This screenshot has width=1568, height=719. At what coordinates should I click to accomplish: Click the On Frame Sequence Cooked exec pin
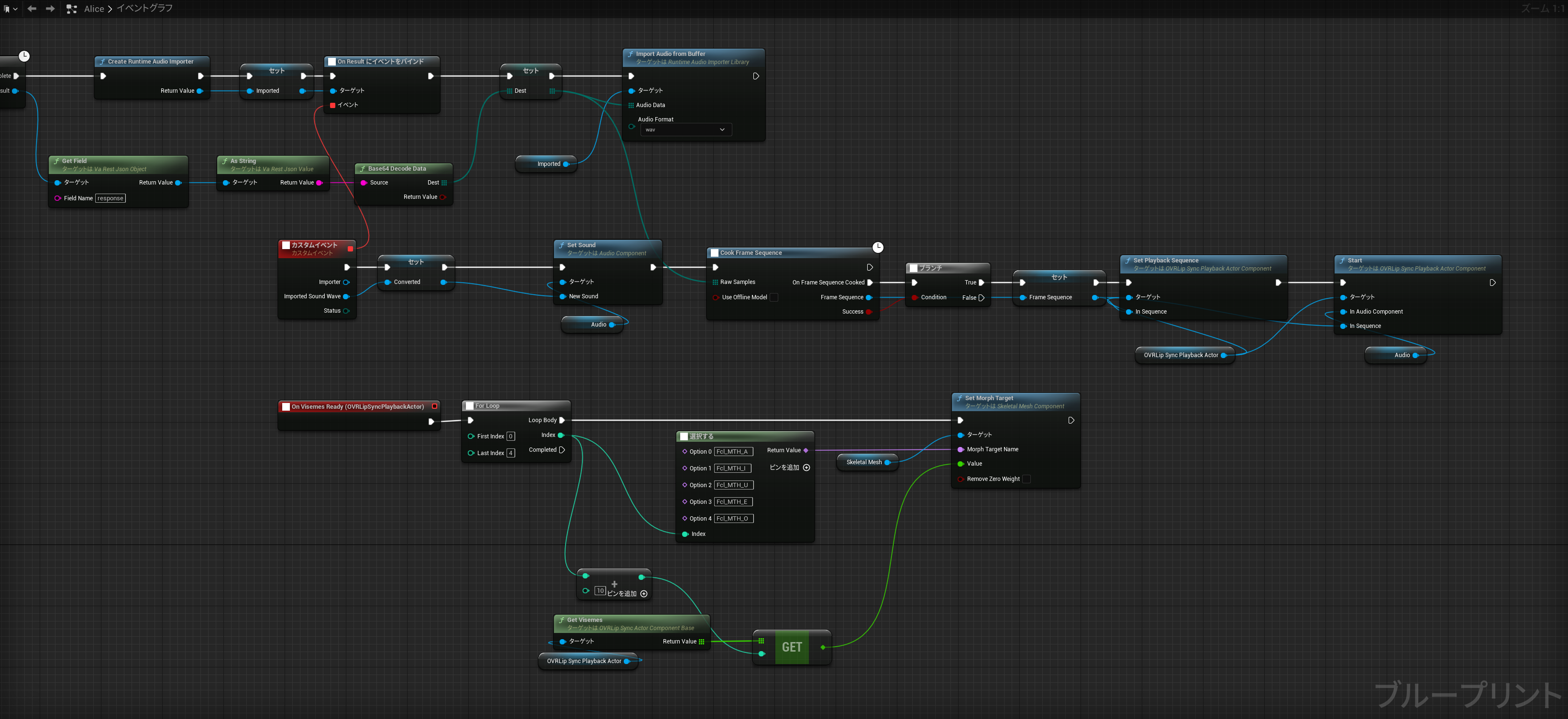point(870,283)
